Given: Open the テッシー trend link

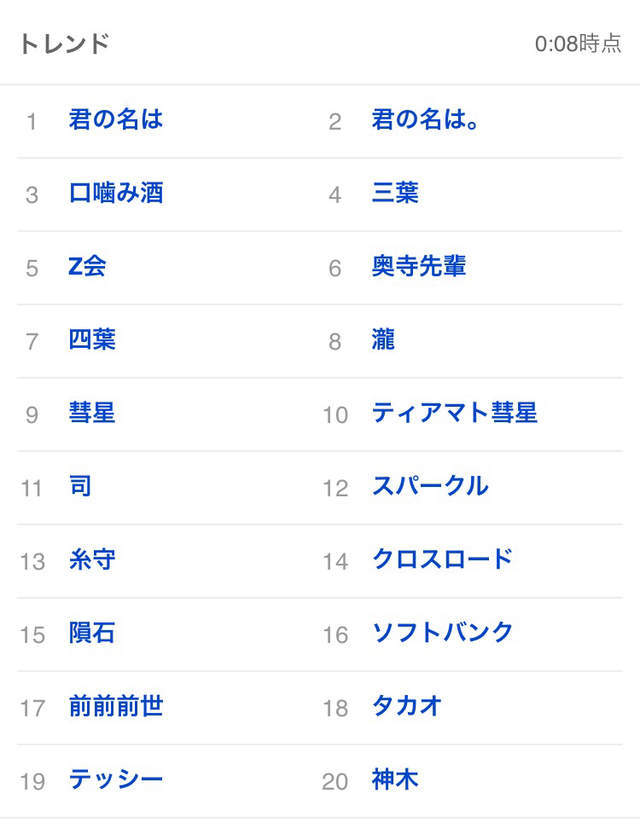Looking at the screenshot, I should pos(115,780).
